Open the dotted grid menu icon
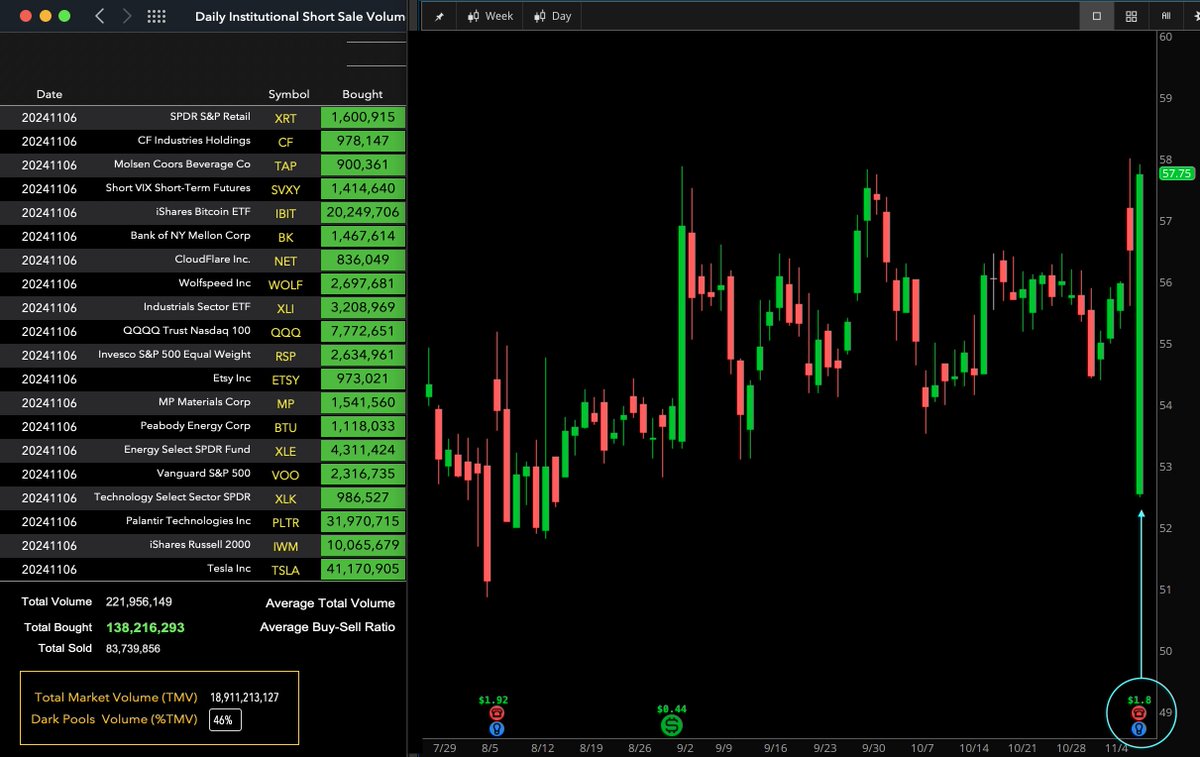Image resolution: width=1200 pixels, height=757 pixels. [156, 16]
